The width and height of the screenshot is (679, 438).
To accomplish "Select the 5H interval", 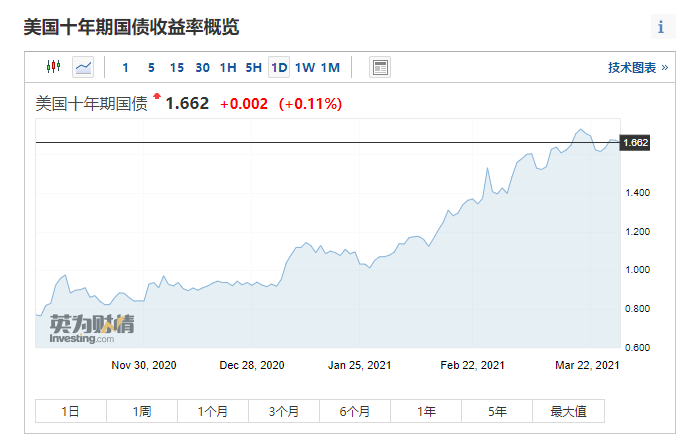I will [254, 68].
